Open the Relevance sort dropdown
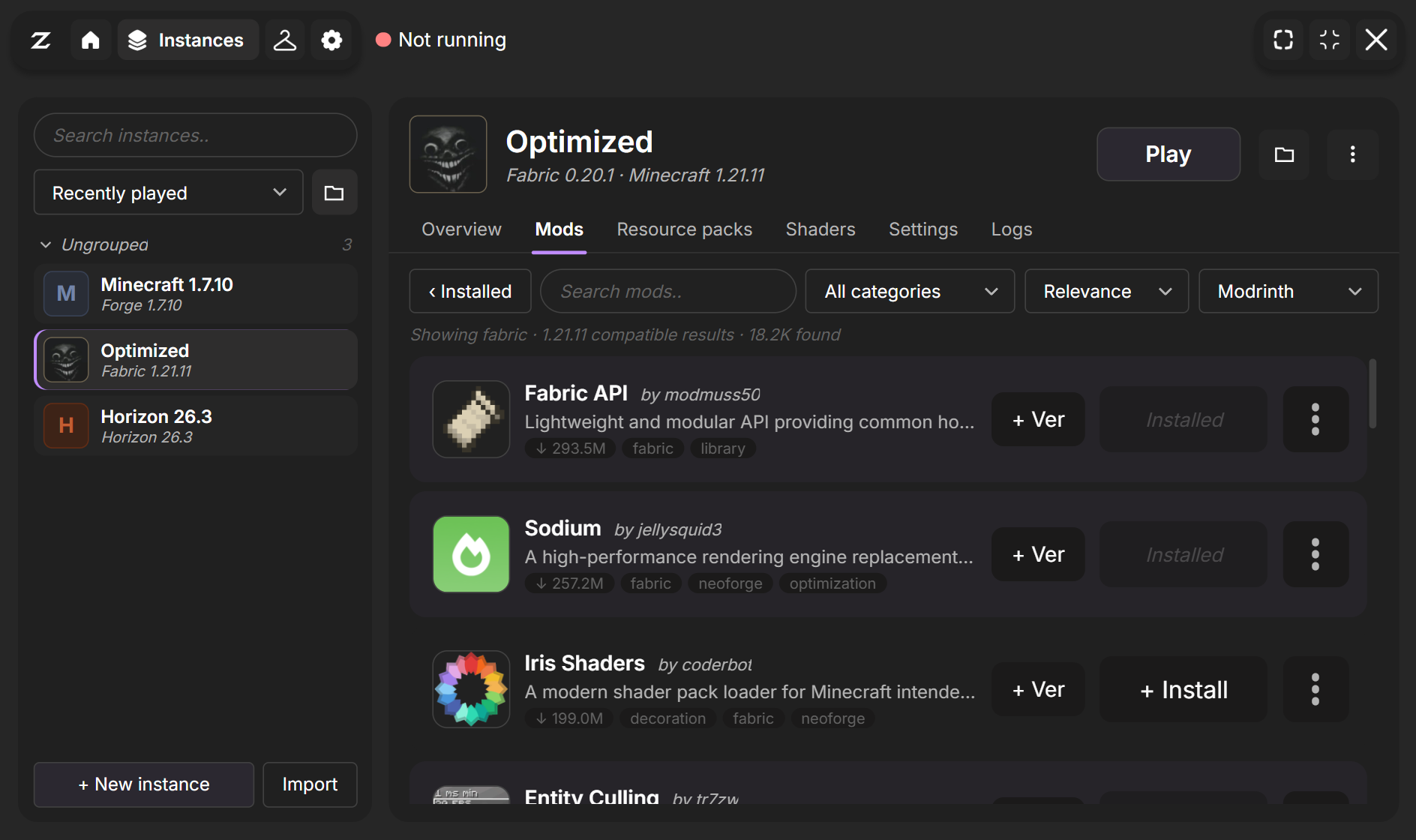The height and width of the screenshot is (840, 1416). click(1106, 291)
